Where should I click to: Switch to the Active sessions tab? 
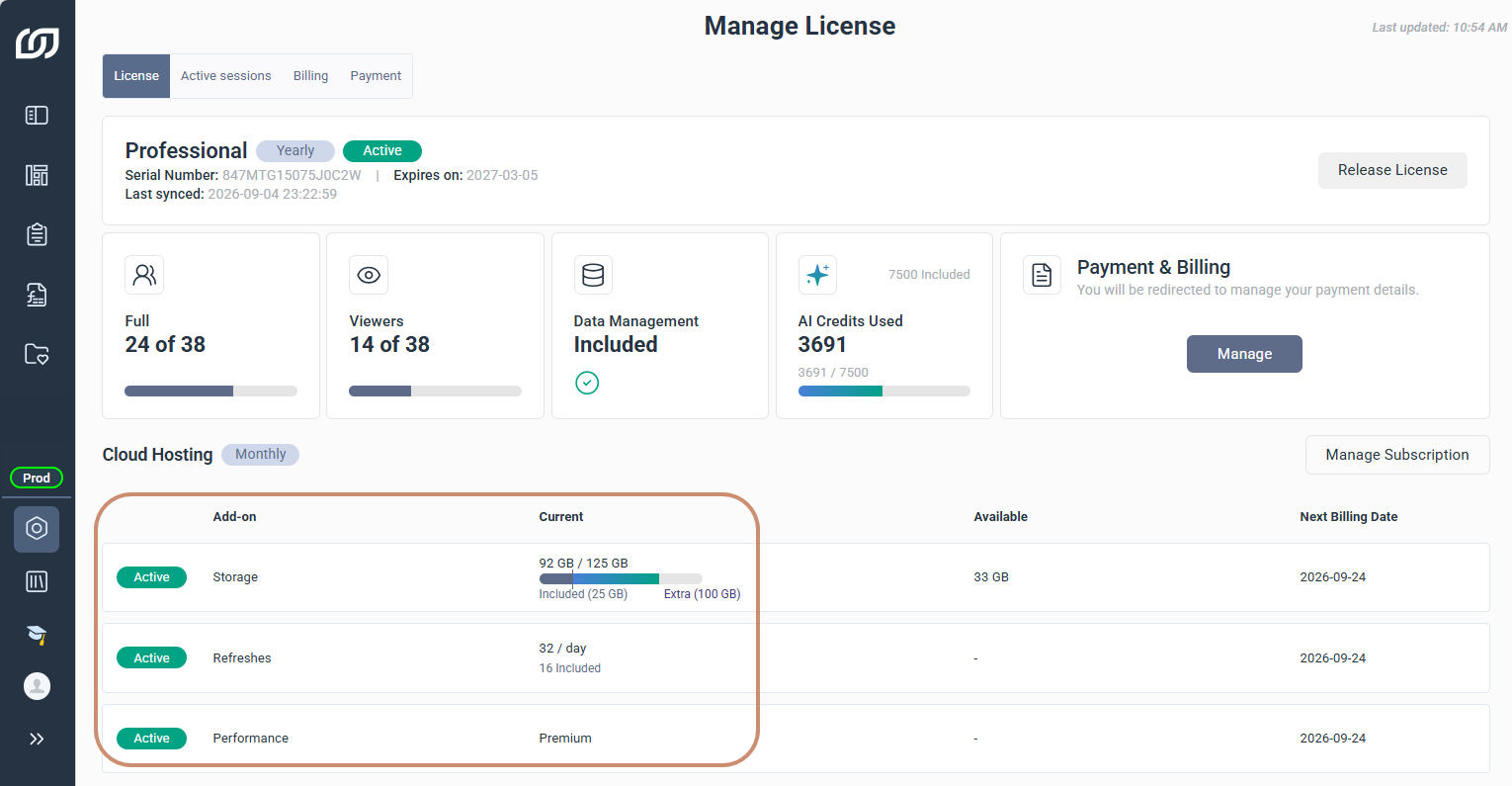click(225, 76)
